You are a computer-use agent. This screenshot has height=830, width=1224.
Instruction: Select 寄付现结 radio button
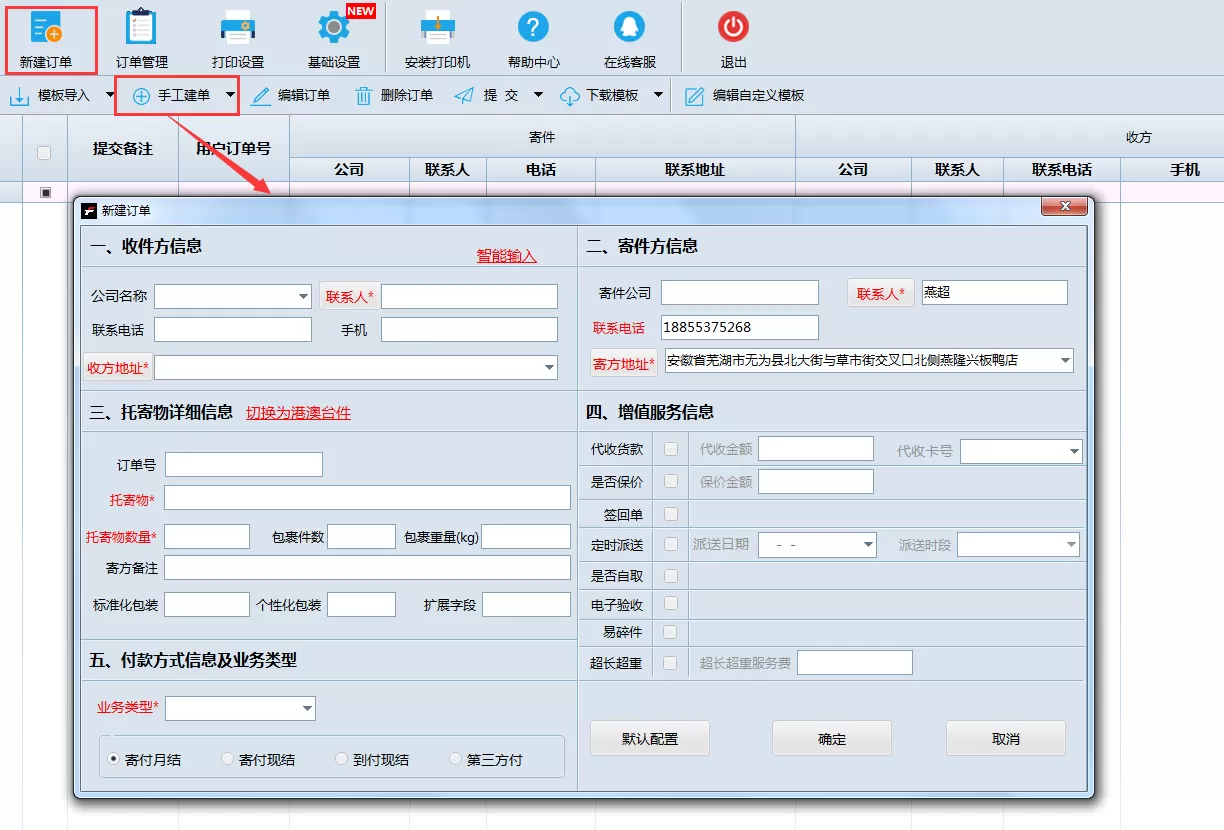[x=228, y=760]
